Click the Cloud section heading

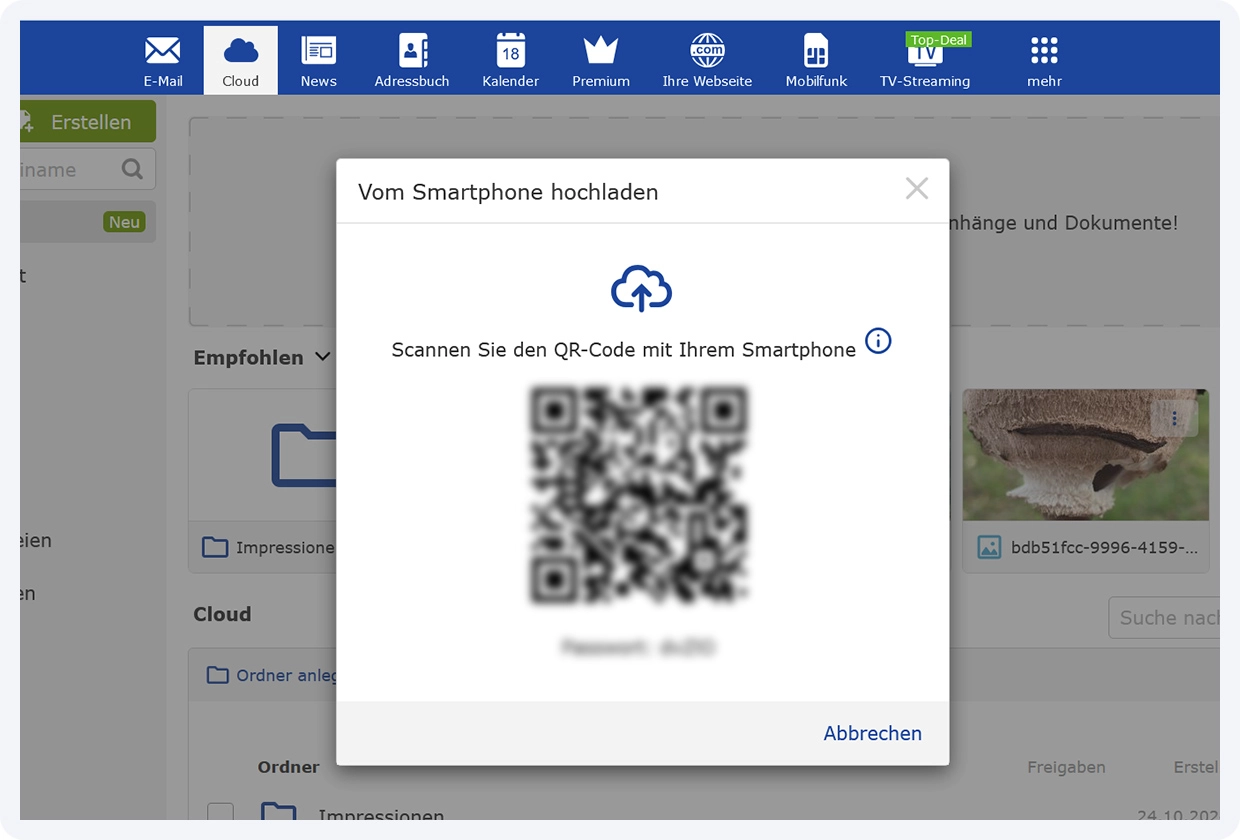tap(222, 614)
